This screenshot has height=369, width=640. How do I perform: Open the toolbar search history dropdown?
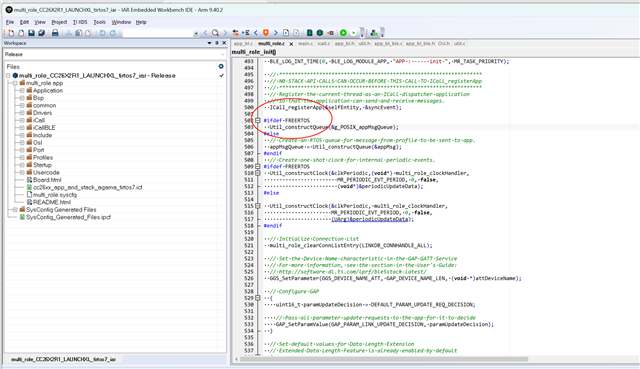coord(196,33)
